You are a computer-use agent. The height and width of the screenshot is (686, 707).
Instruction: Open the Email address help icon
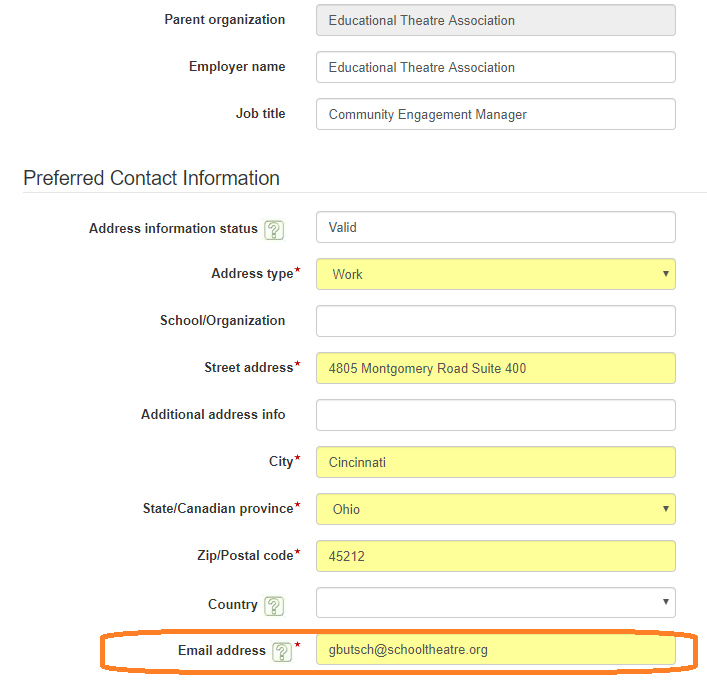pos(282,652)
